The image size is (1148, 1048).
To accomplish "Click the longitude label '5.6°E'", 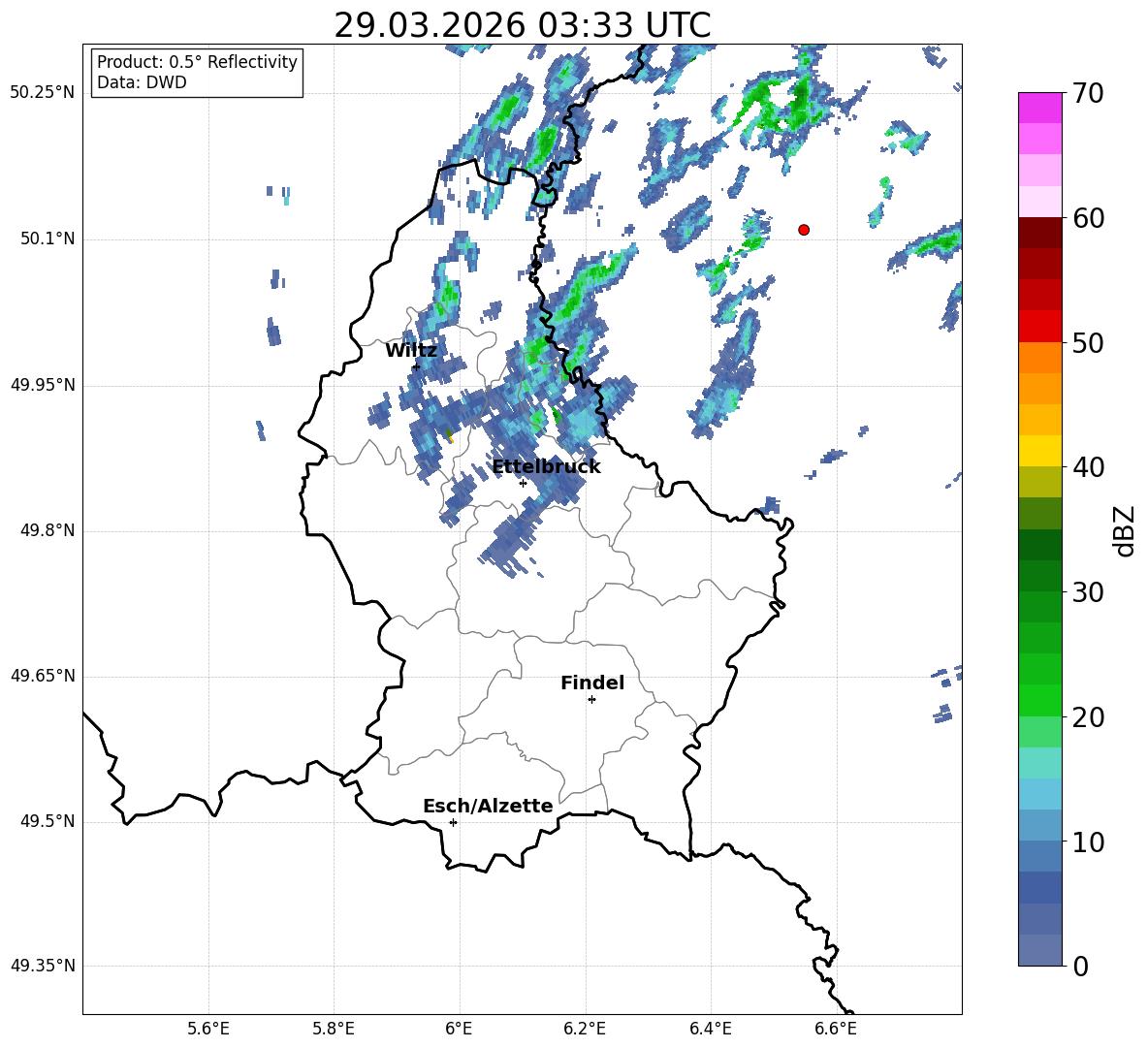I will pyautogui.click(x=208, y=1029).
